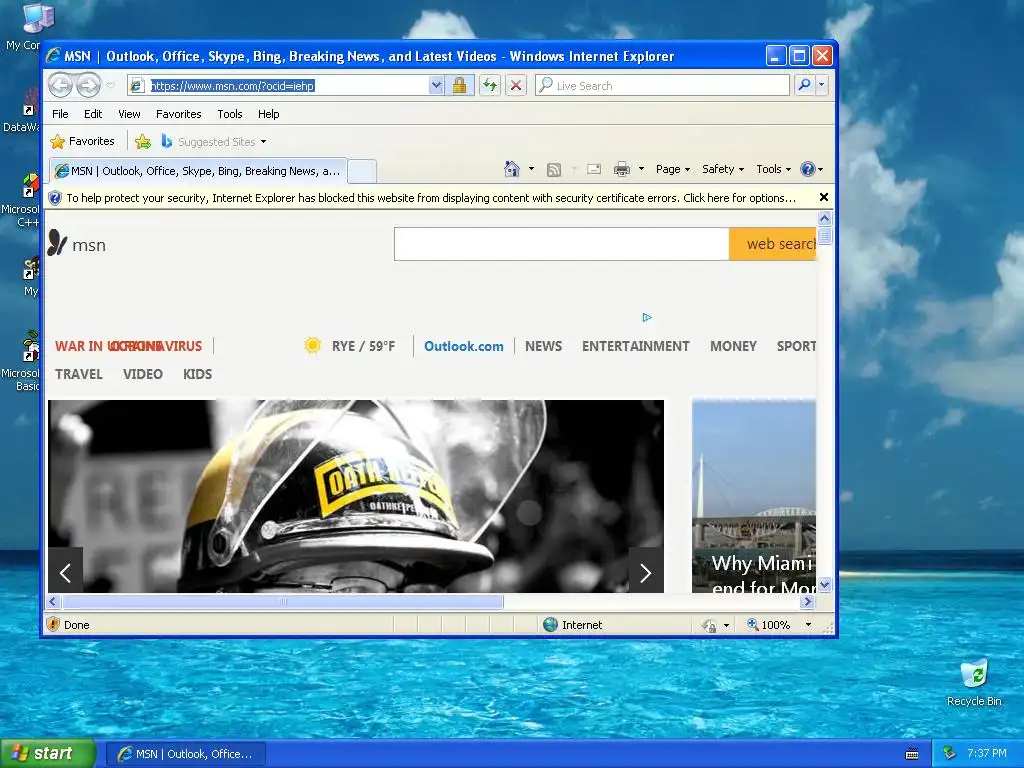Viewport: 1024px width, 768px height.
Task: Show the Favorites center star button
Action: 82,141
